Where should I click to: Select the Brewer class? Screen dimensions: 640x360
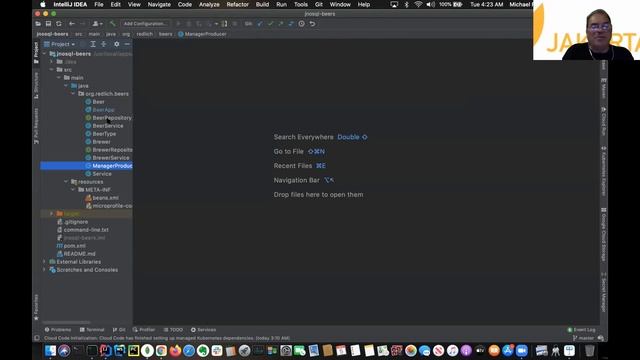click(x=101, y=142)
